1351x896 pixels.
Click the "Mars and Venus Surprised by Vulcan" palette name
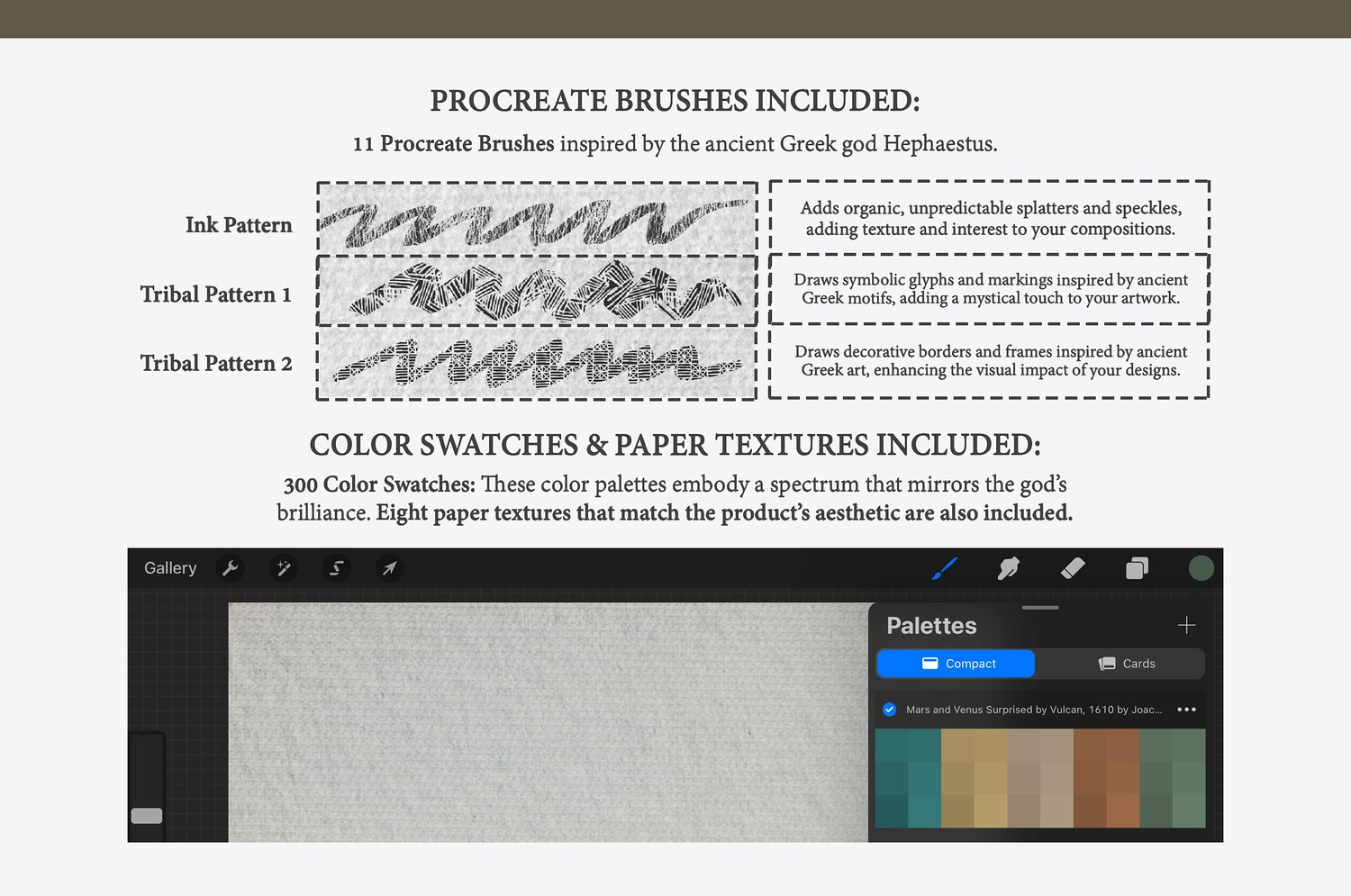click(x=1034, y=710)
